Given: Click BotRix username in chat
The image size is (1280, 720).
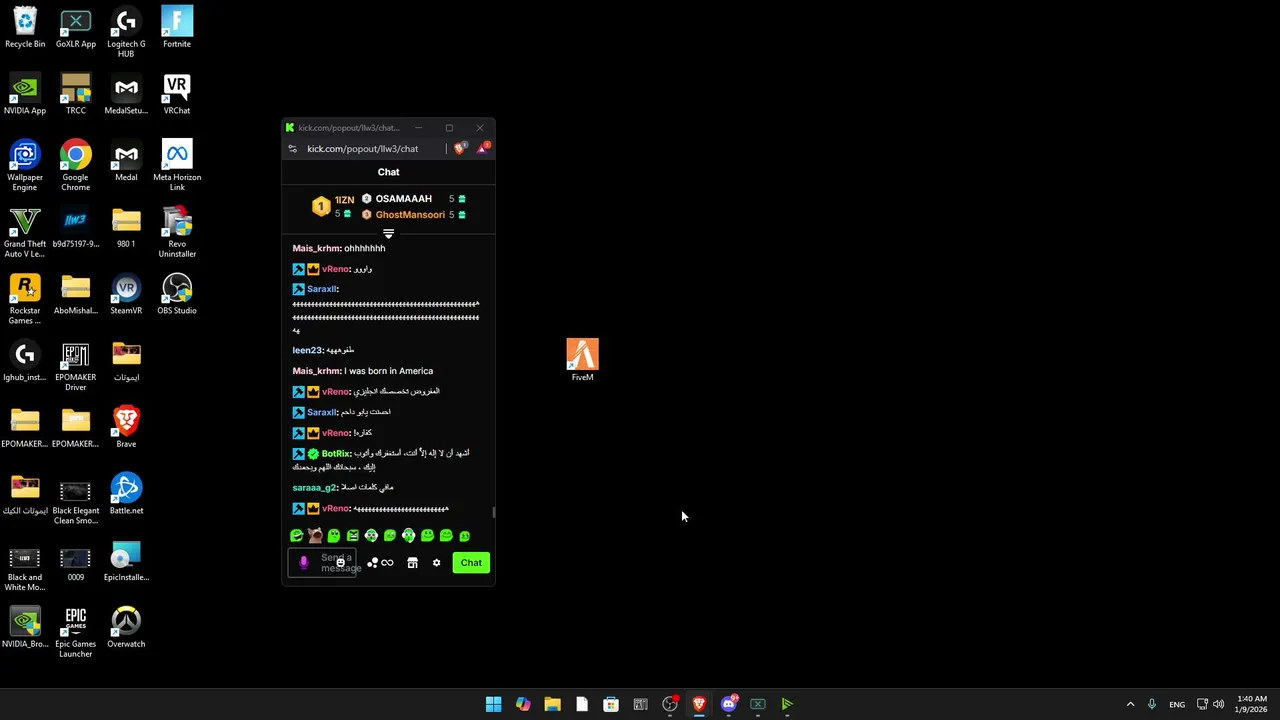Looking at the screenshot, I should click(x=336, y=454).
